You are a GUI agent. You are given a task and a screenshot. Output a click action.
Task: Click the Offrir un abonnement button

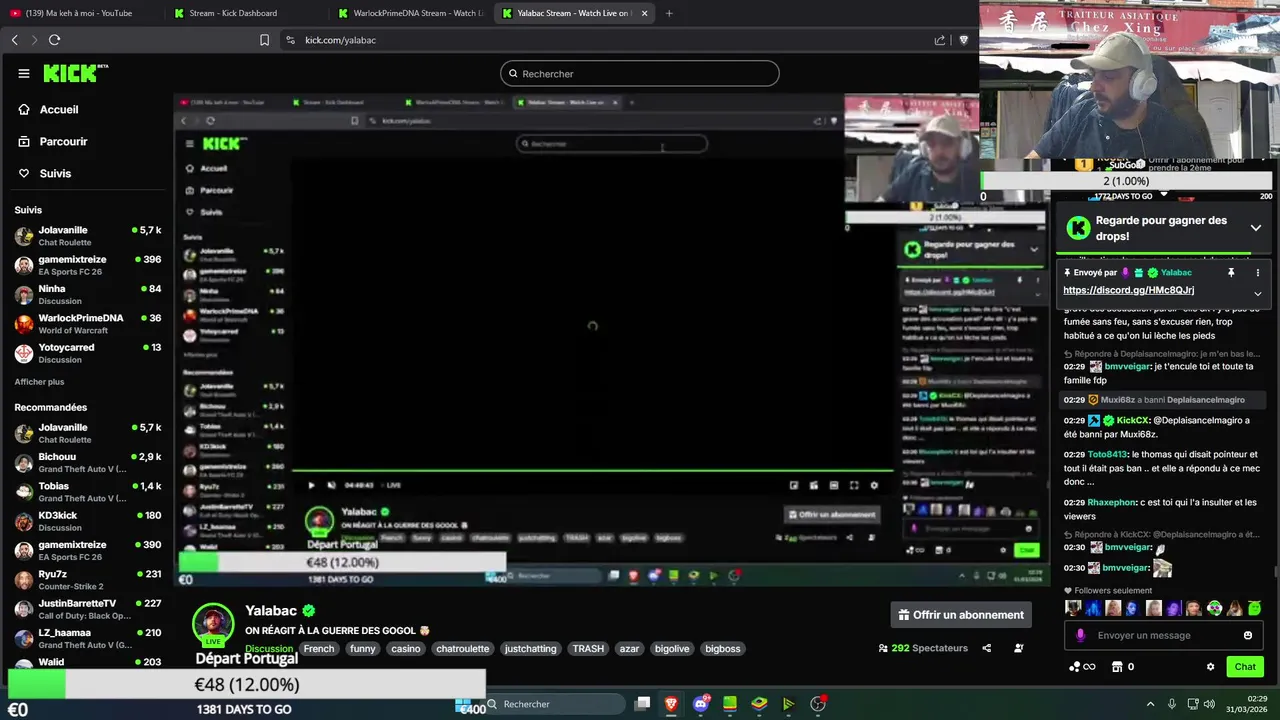(961, 615)
